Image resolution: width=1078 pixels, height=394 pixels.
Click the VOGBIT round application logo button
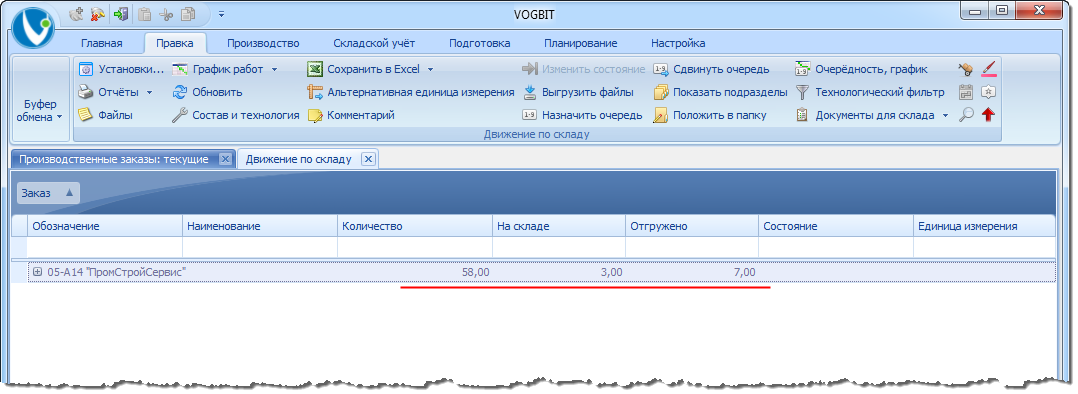pos(32,28)
